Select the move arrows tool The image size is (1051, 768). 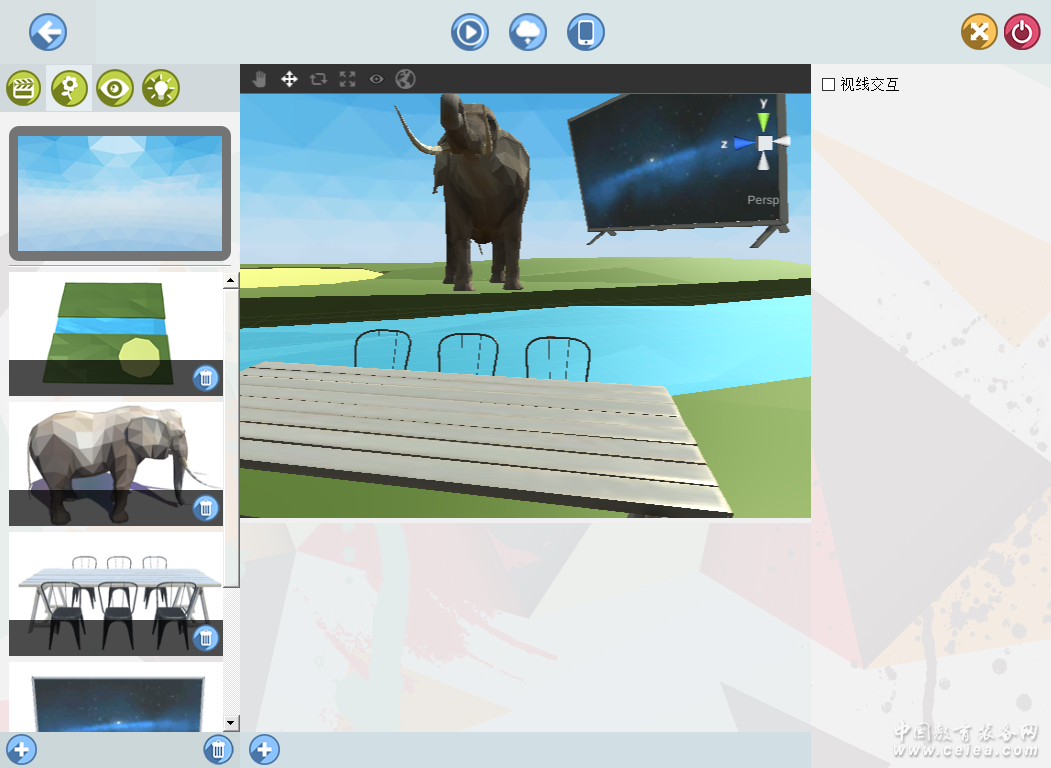coord(289,79)
